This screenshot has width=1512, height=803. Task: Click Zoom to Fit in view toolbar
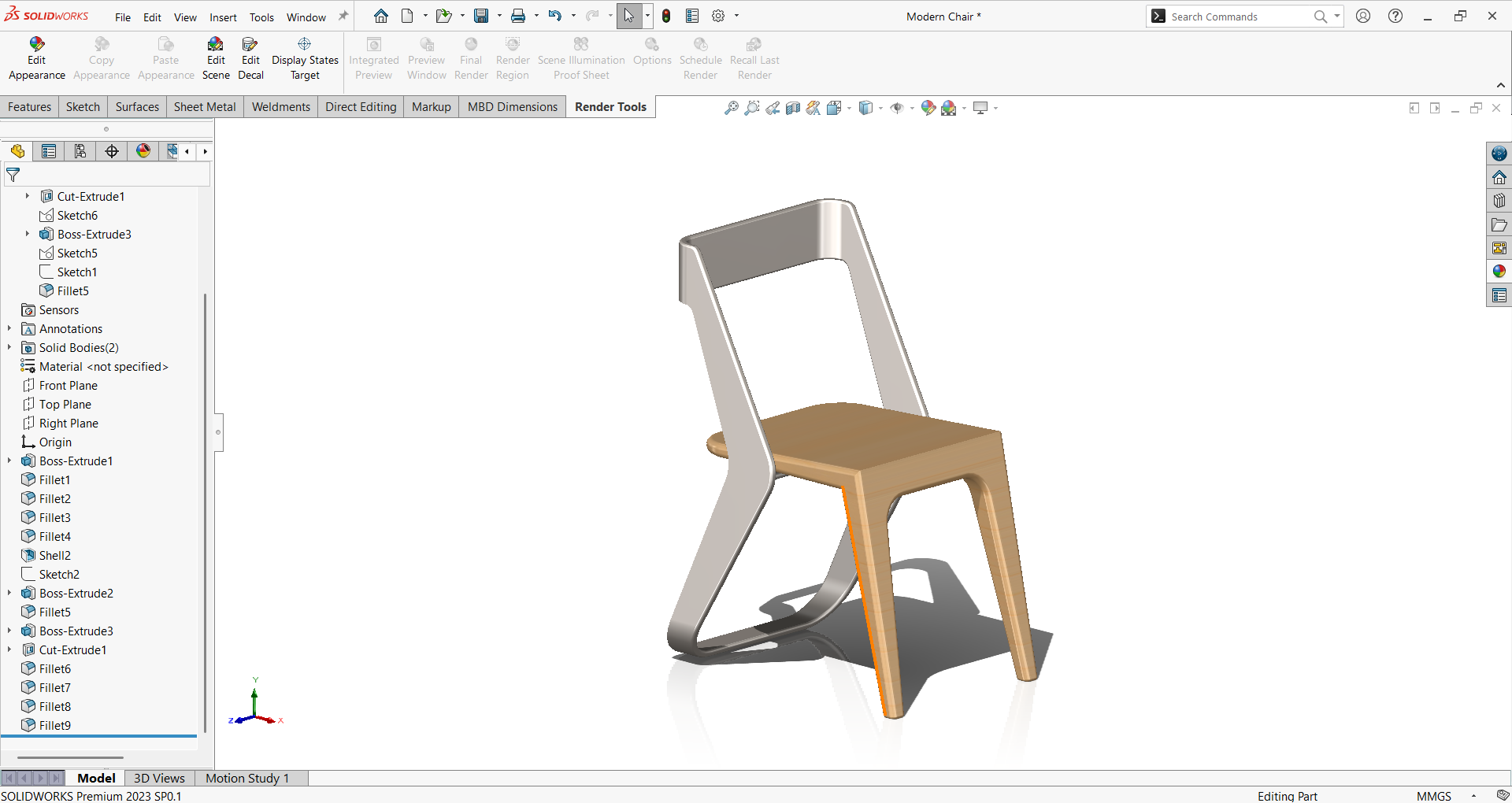pyautogui.click(x=732, y=108)
